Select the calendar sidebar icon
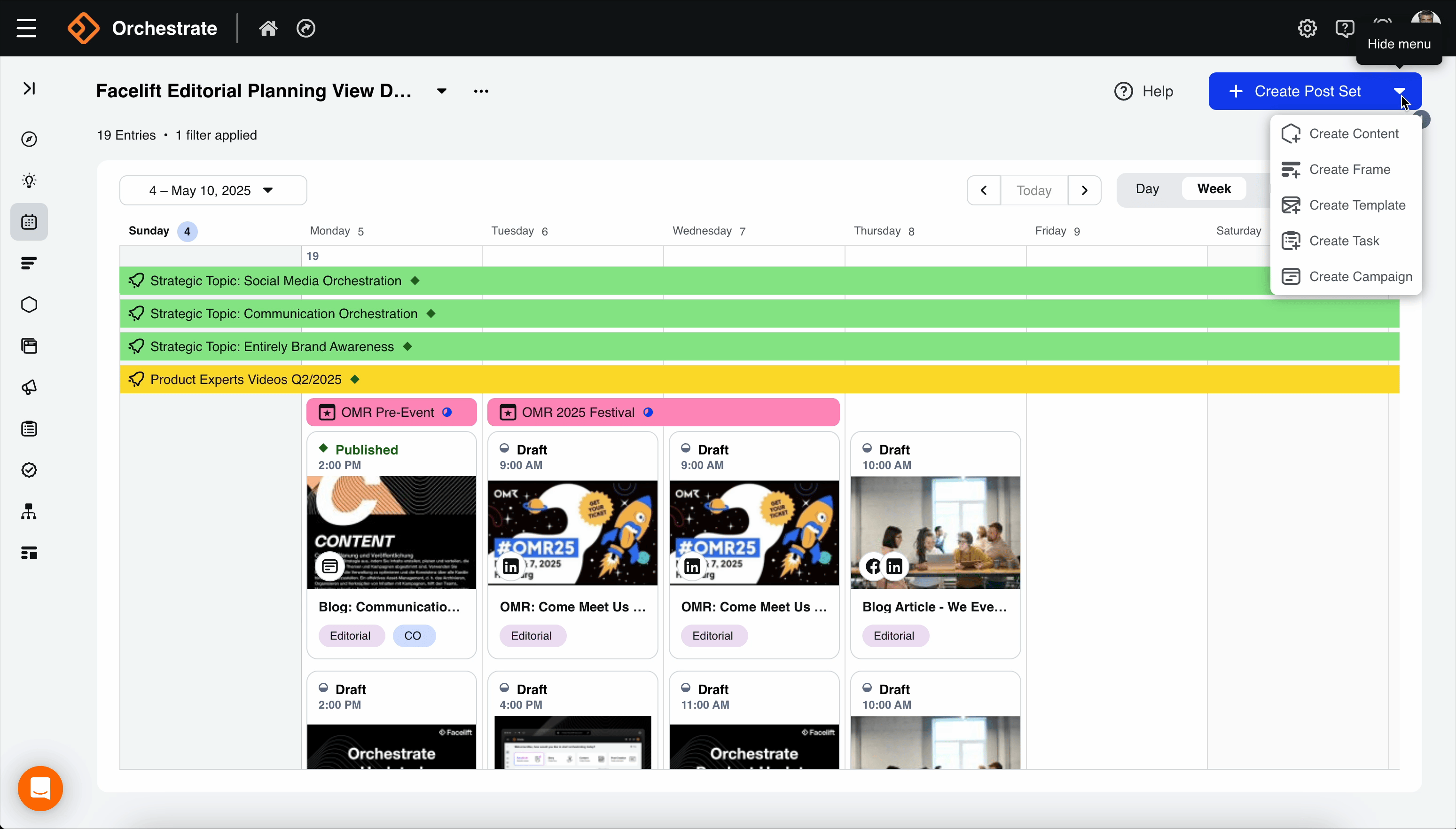Viewport: 1456px width, 829px height. (29, 222)
